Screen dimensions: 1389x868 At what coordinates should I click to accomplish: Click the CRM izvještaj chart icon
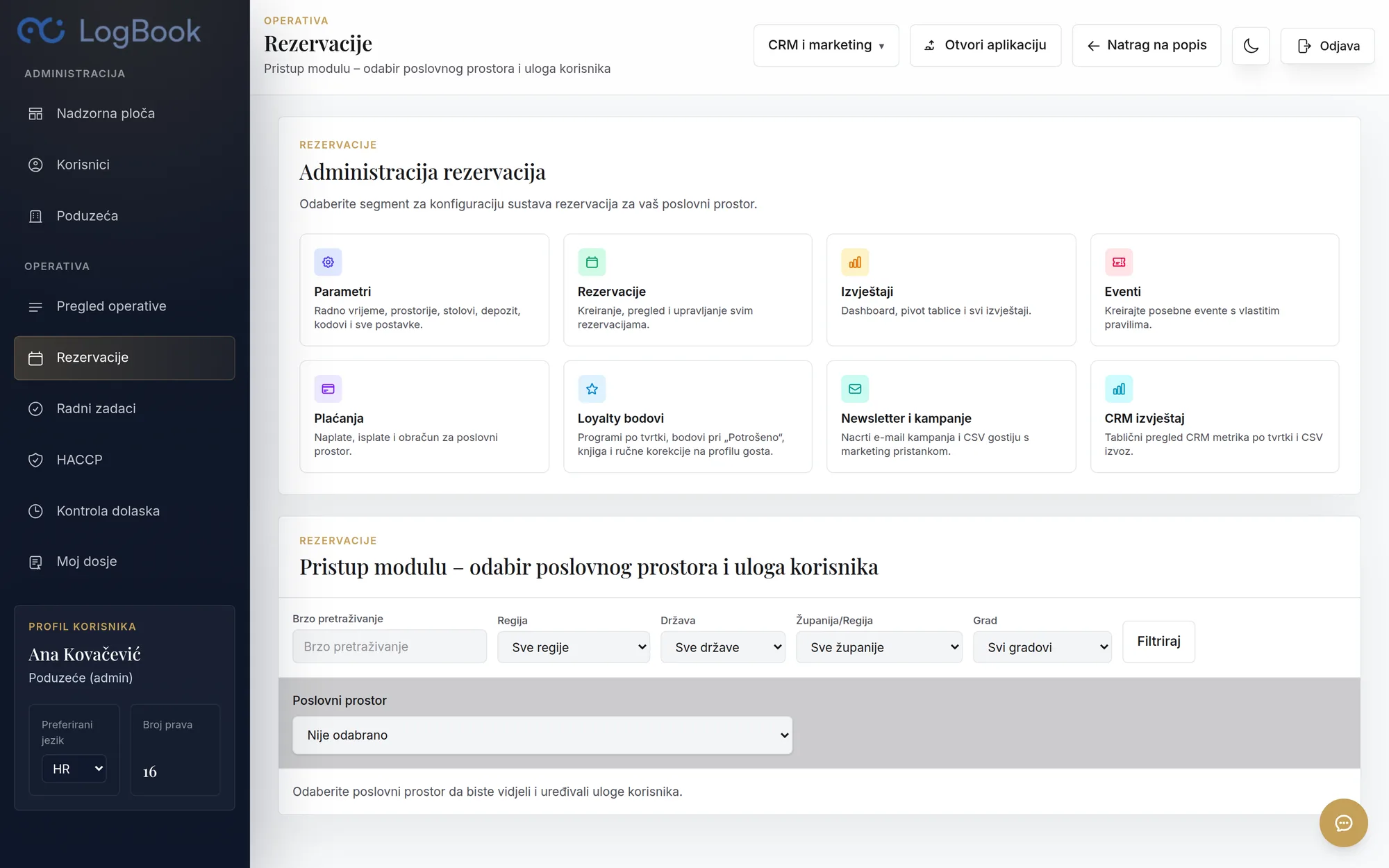click(1119, 389)
